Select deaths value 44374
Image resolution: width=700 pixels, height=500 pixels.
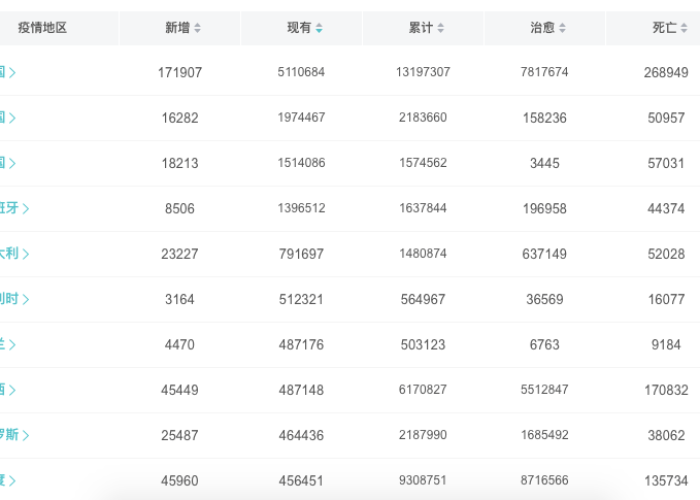tap(666, 208)
